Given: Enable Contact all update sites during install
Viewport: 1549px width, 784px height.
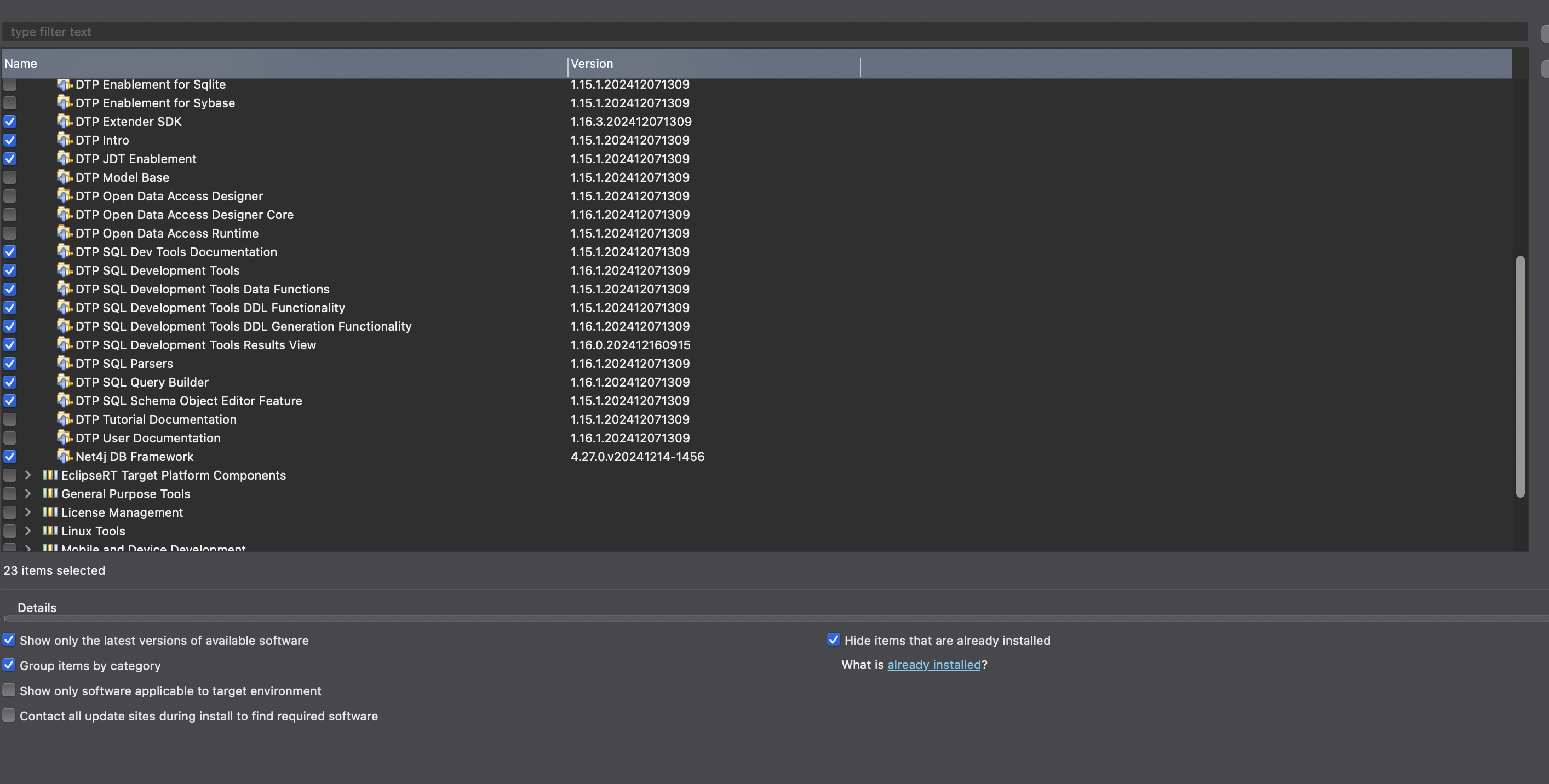Looking at the screenshot, I should coord(9,716).
